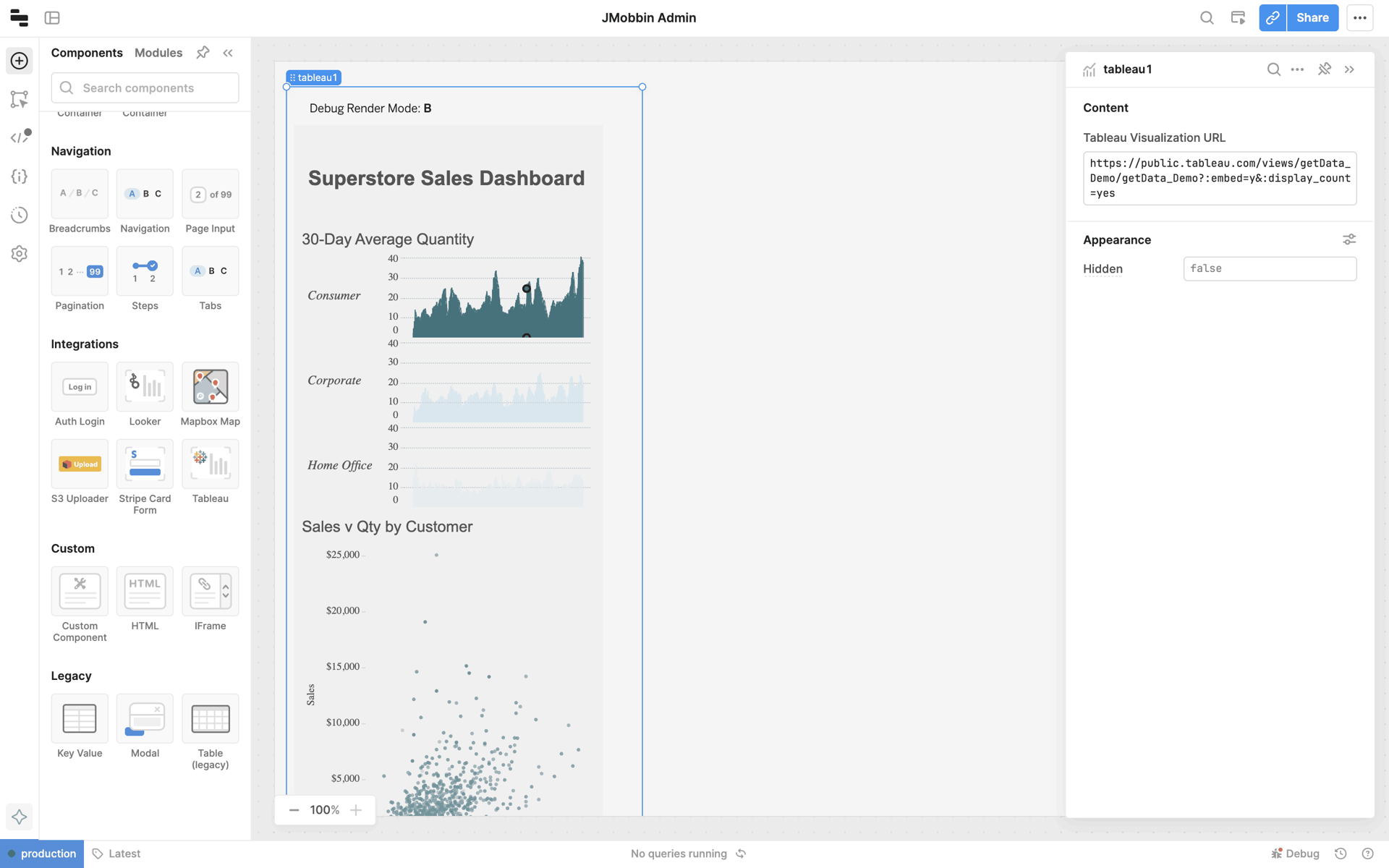Click the tableau1 component label tag
This screenshot has width=1389, height=868.
click(313, 77)
